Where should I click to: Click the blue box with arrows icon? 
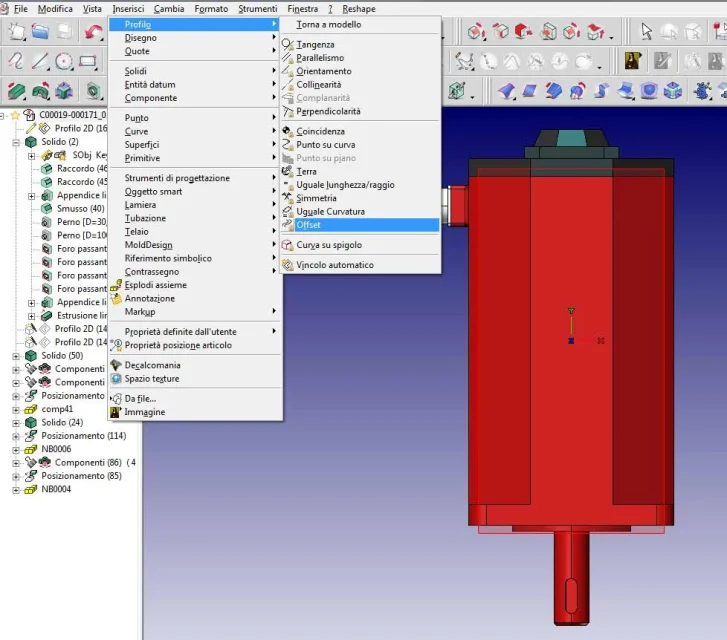coord(673,90)
